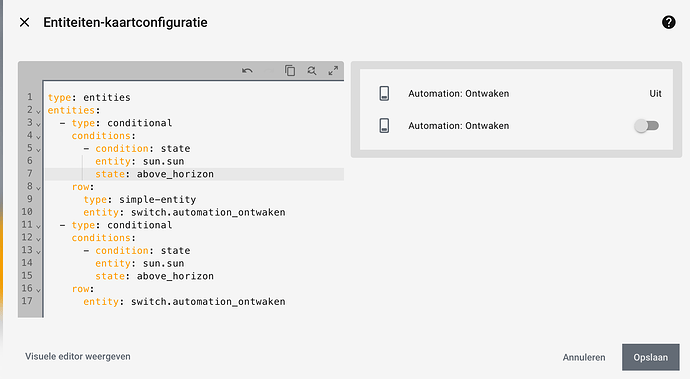This screenshot has height=379, width=690.
Task: Place cursor on 'type: simple-entity' line
Action: tap(139, 200)
